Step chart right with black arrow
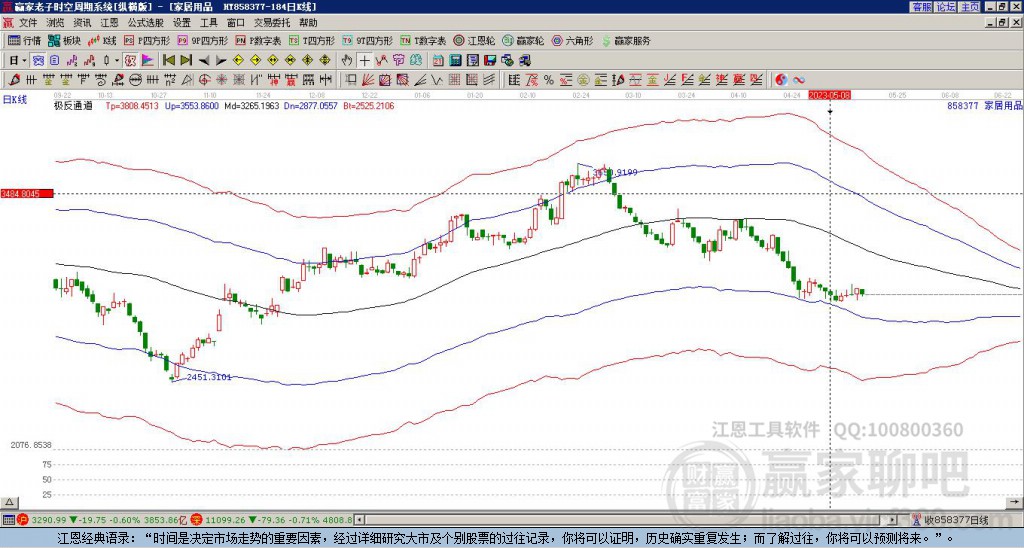1024x548 pixels. 221,60
